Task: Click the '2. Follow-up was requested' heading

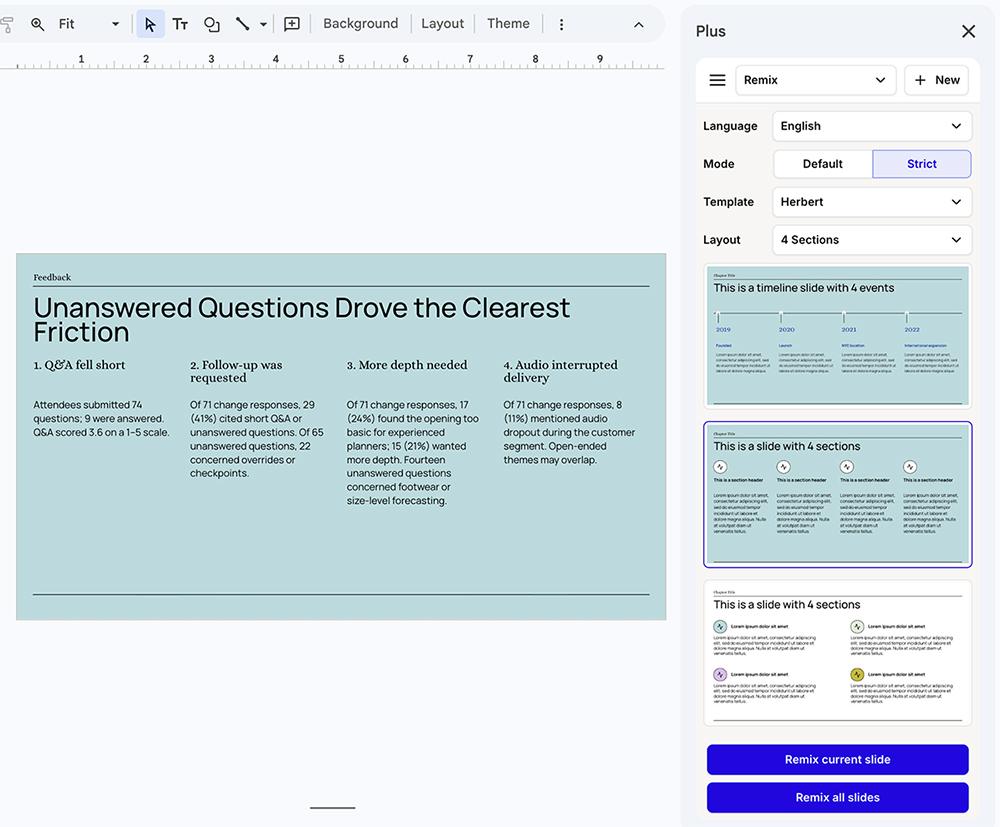Action: [236, 371]
